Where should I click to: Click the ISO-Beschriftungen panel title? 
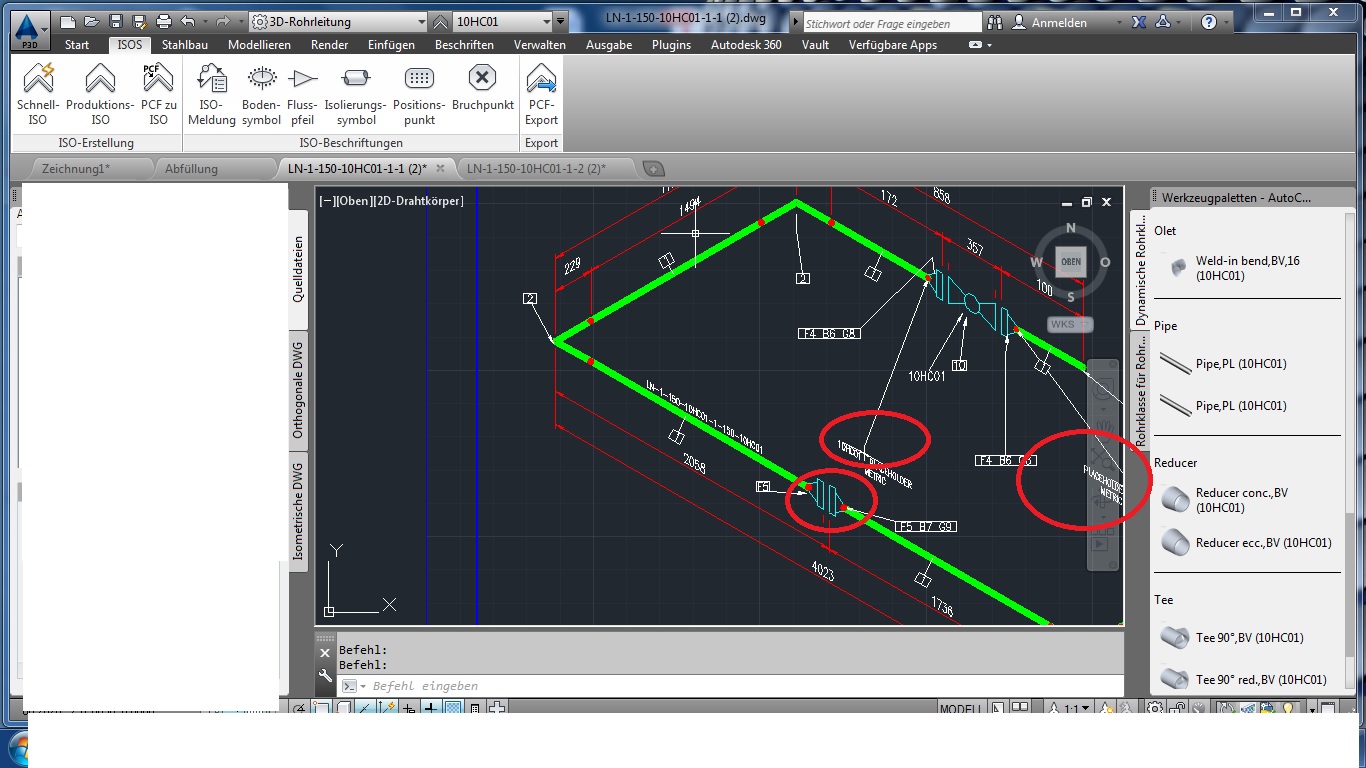351,143
